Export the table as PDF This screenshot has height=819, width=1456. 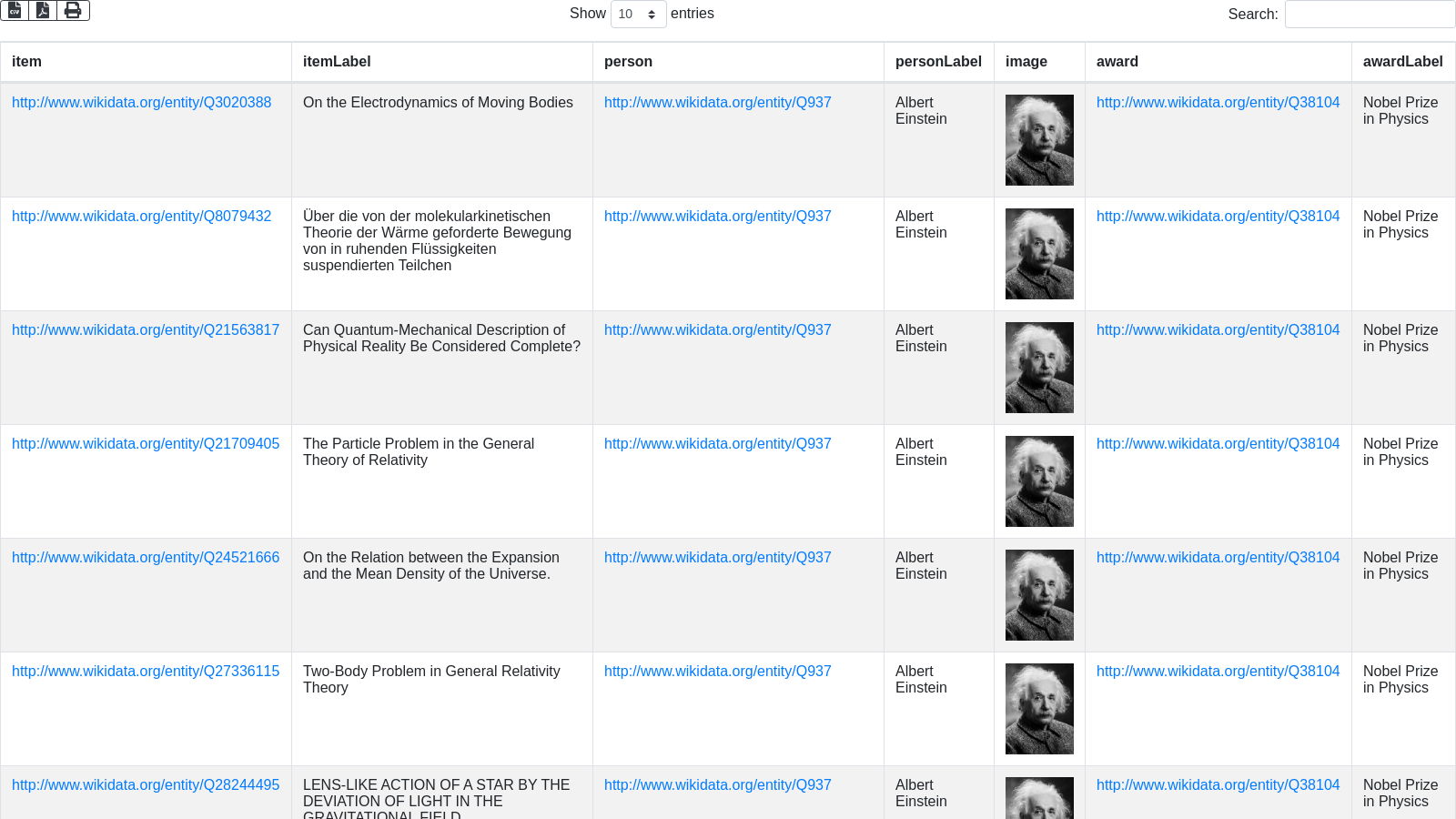[x=43, y=11]
